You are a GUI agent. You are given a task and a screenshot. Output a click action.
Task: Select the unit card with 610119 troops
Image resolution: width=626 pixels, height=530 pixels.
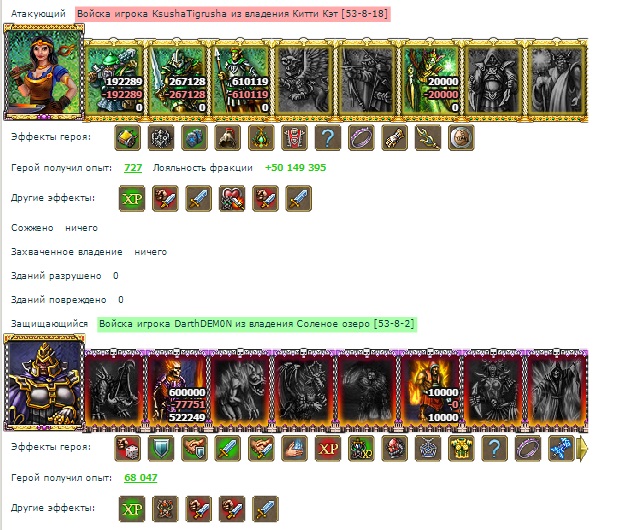pyautogui.click(x=241, y=80)
